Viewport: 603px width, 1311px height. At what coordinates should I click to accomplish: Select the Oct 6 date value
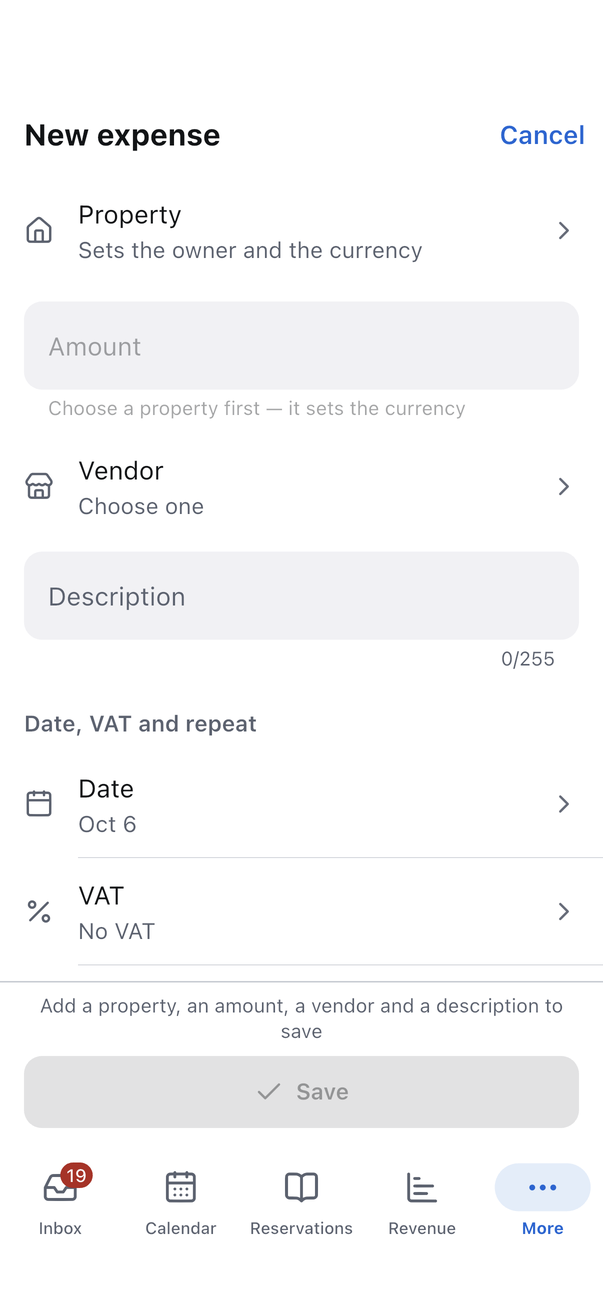[107, 825]
